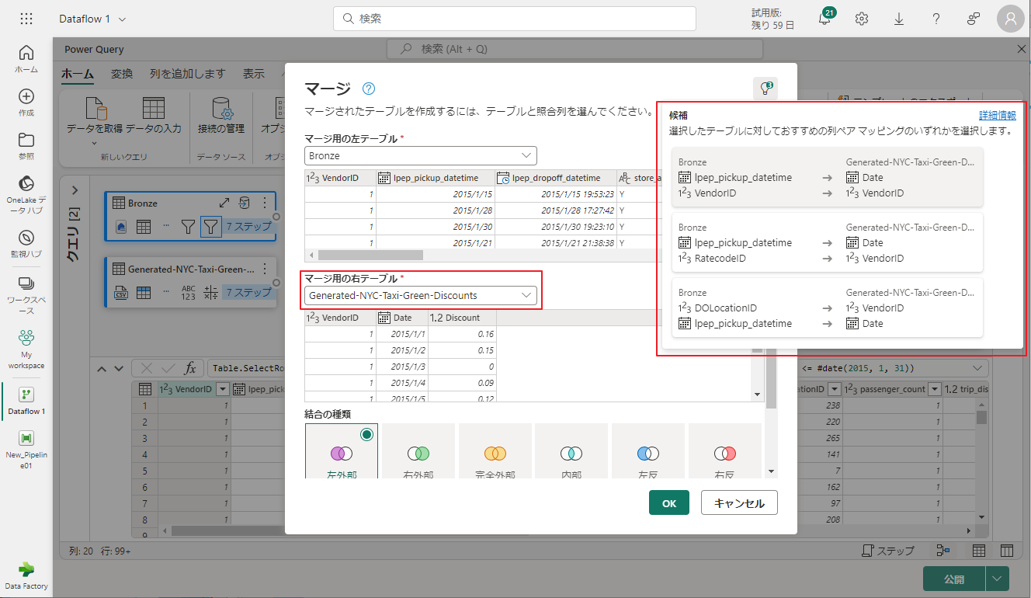This screenshot has width=1031, height=598.
Task: Expand the left table Bronze dropdown
Action: point(420,156)
